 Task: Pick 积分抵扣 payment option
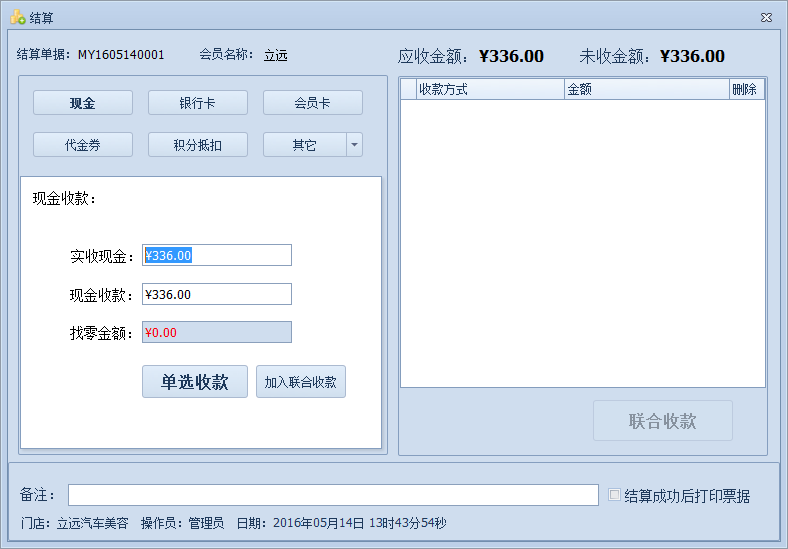click(x=198, y=145)
